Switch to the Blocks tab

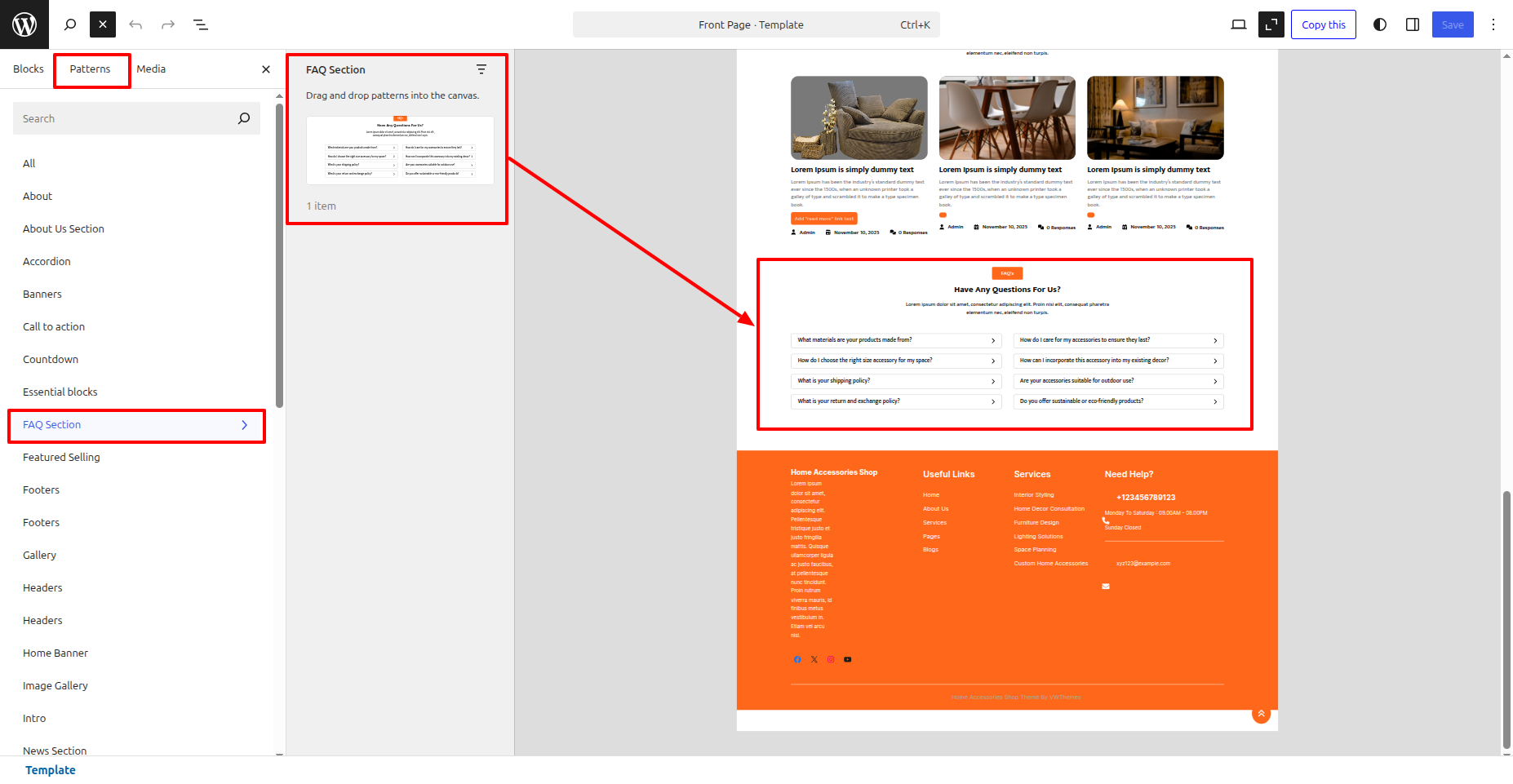click(29, 69)
